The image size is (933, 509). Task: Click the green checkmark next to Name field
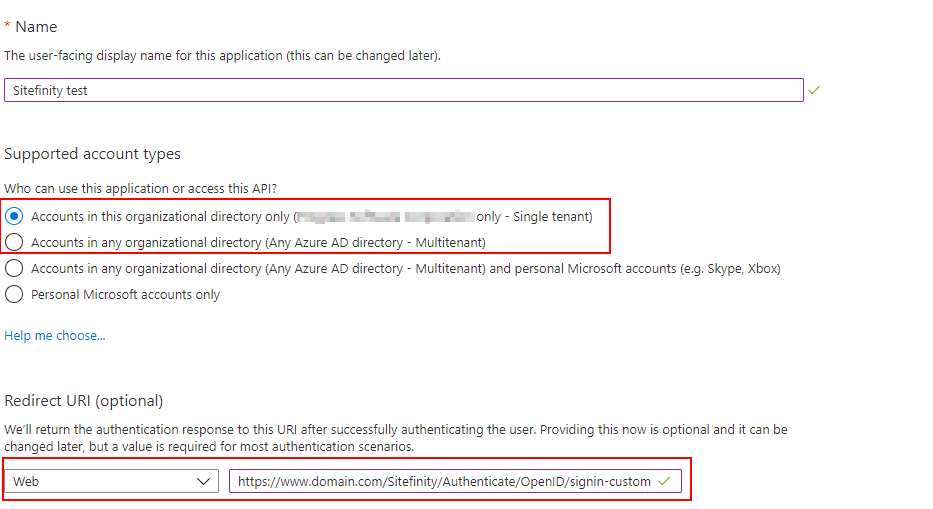[814, 90]
